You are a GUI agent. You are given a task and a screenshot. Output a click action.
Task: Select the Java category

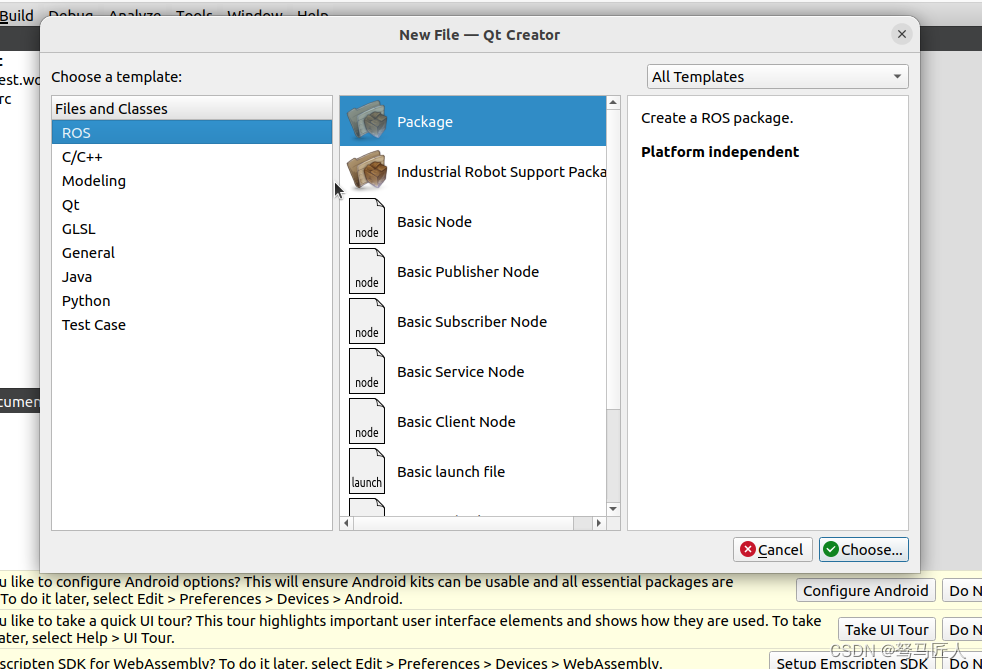(192, 277)
